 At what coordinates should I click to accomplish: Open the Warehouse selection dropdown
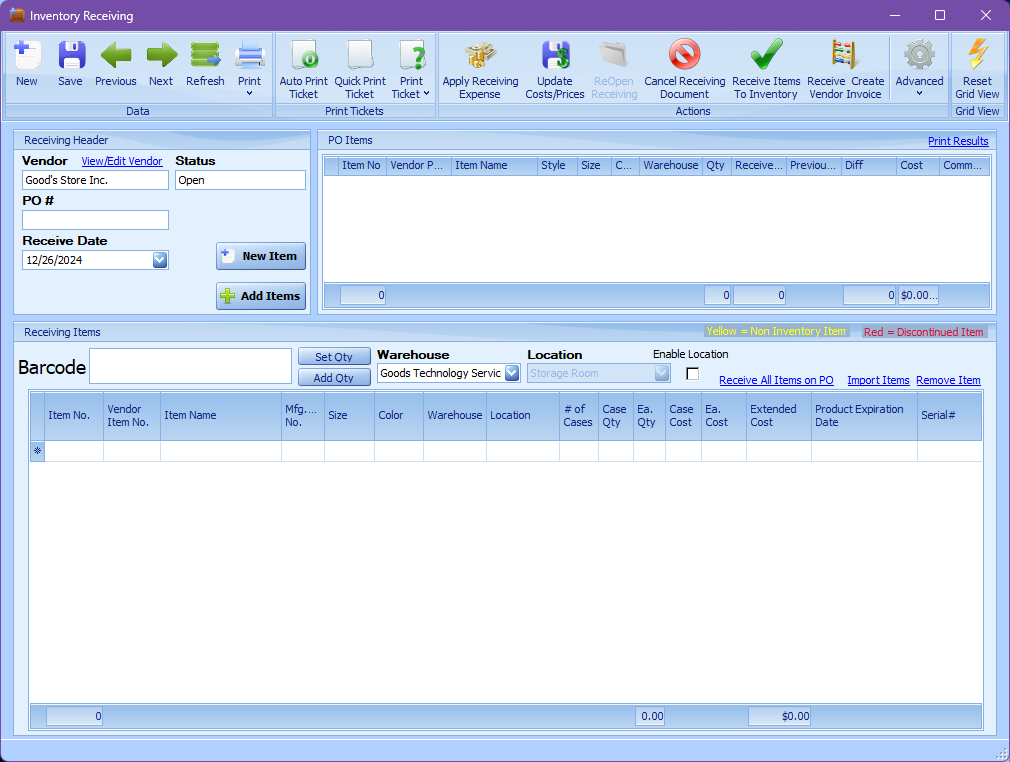pyautogui.click(x=511, y=373)
